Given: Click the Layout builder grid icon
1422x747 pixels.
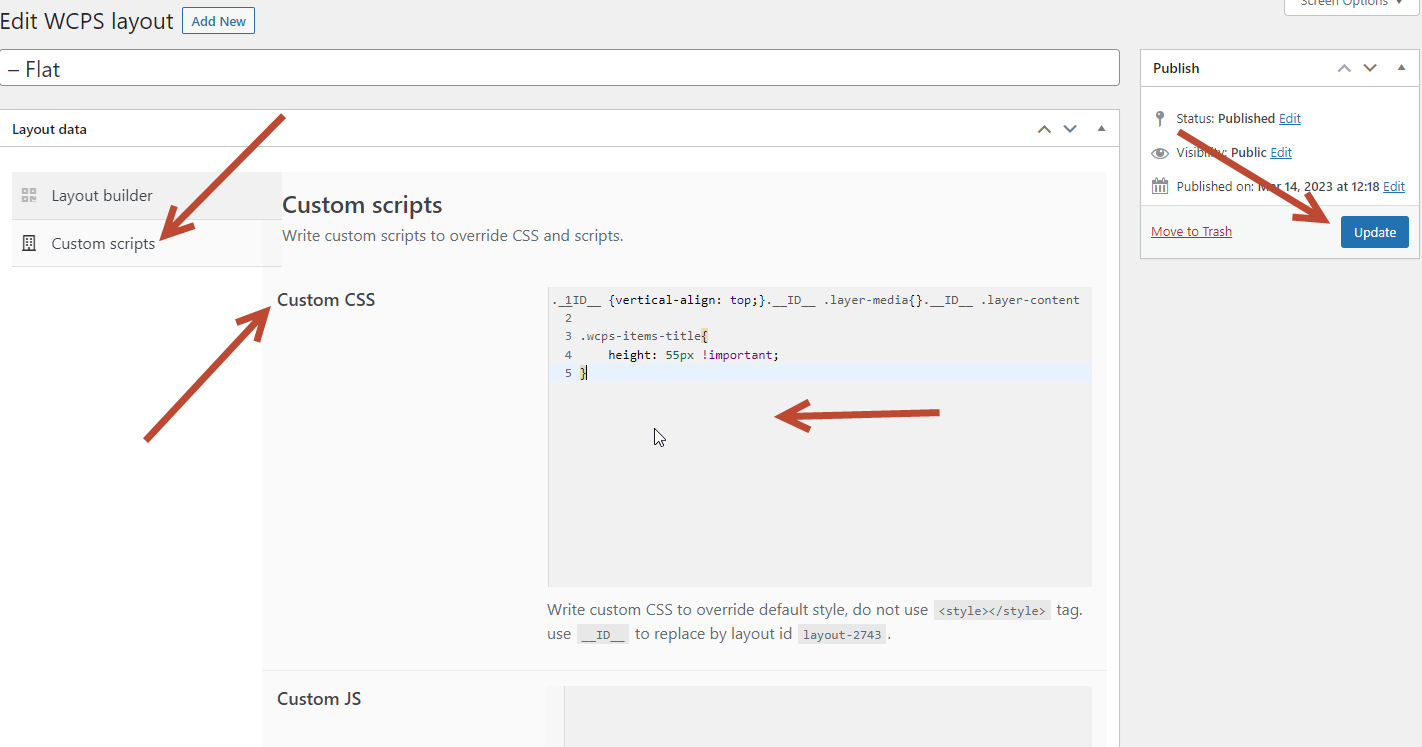Looking at the screenshot, I should coord(29,195).
